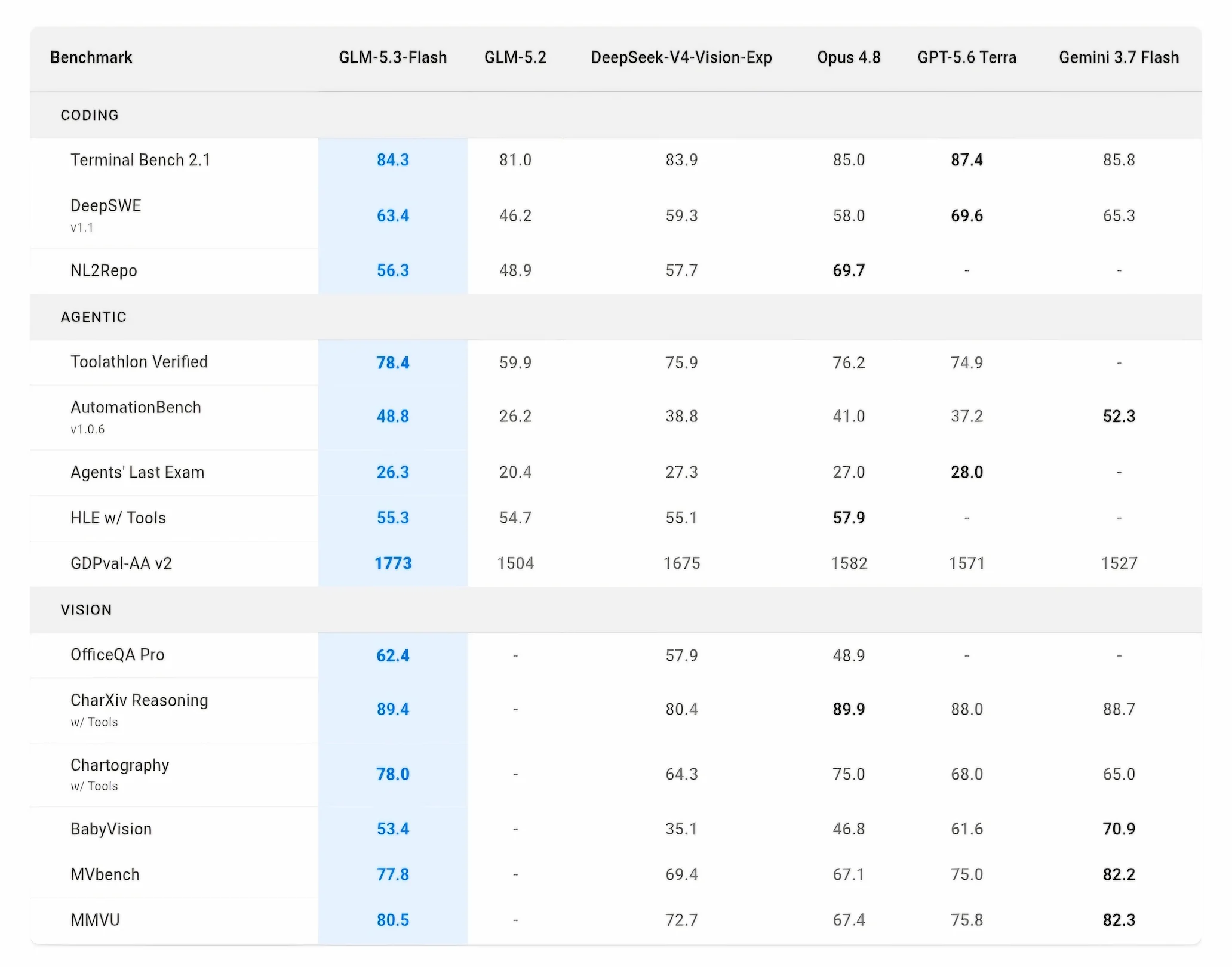Click the Terminal Bench 2.1 row label
The image size is (1232, 967).
click(x=140, y=160)
